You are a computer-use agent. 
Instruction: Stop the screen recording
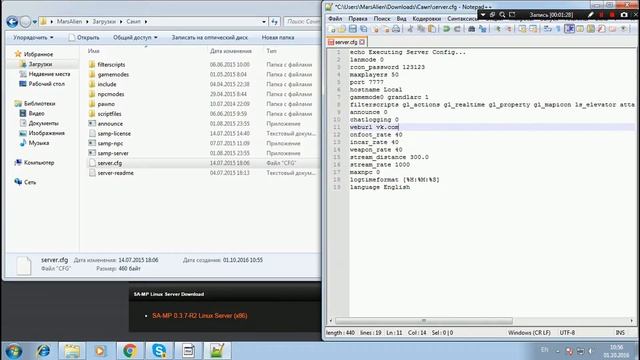click(612, 15)
